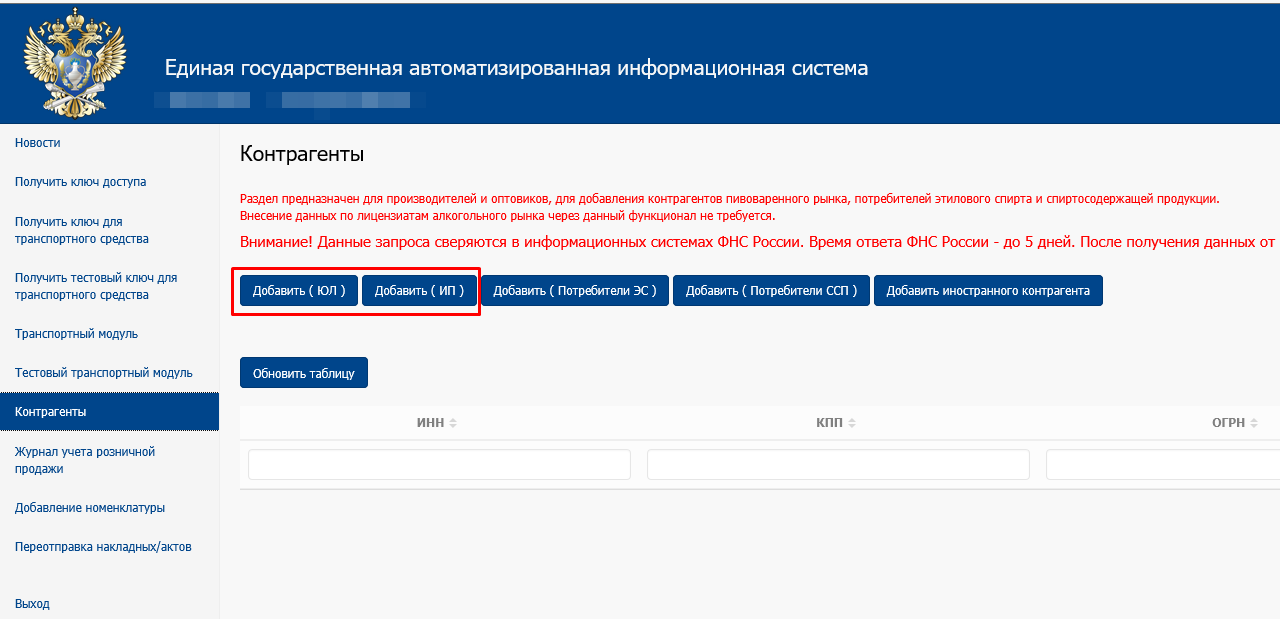This screenshot has width=1280, height=619.
Task: Sort table by ИНН column arrows
Action: 453,424
